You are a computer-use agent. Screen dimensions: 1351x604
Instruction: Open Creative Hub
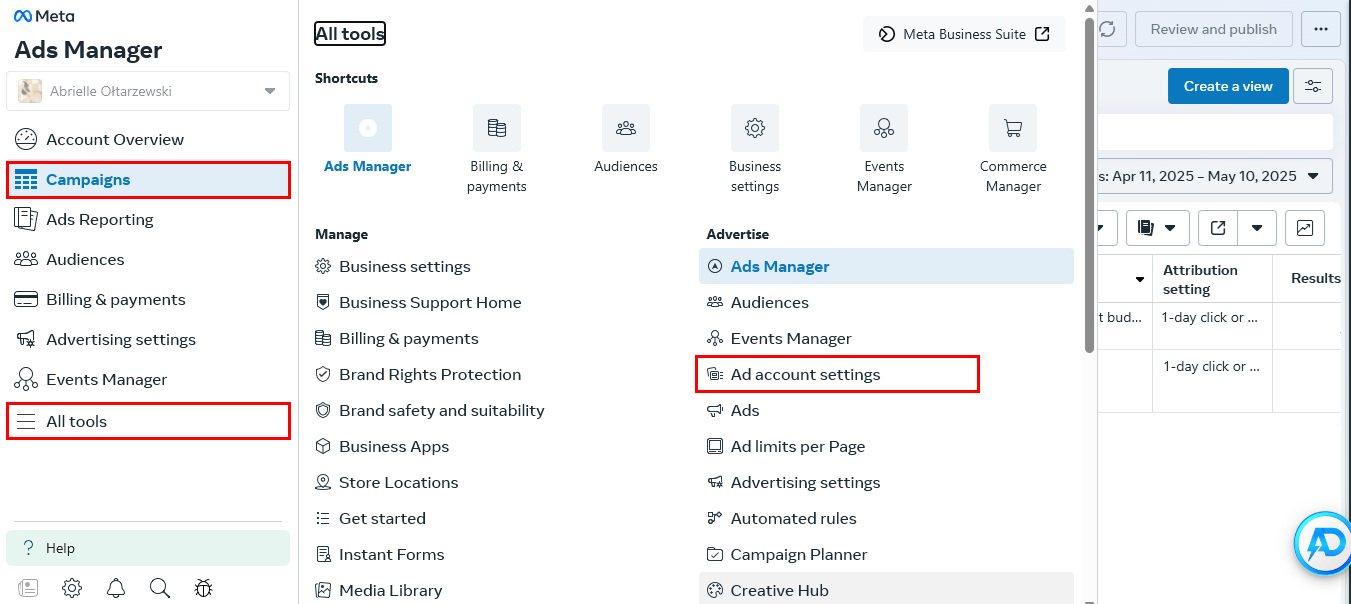(x=886, y=590)
